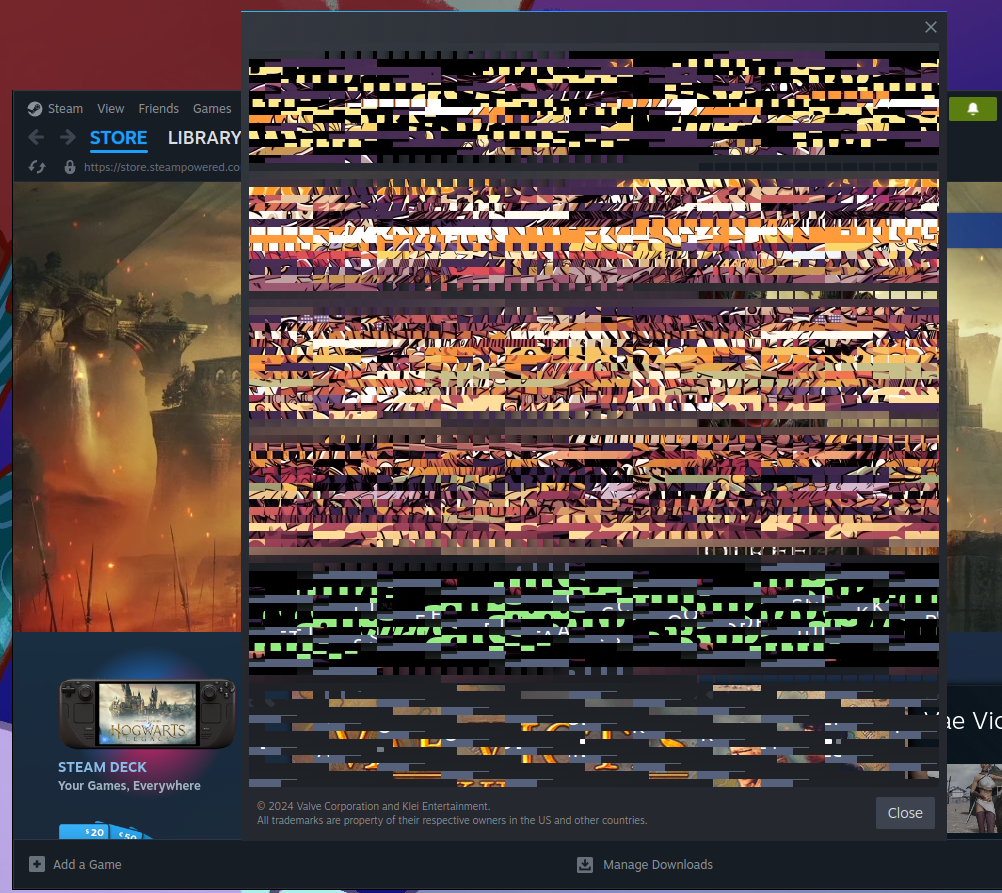
Task: Go back with the left arrow
Action: pyautogui.click(x=36, y=137)
